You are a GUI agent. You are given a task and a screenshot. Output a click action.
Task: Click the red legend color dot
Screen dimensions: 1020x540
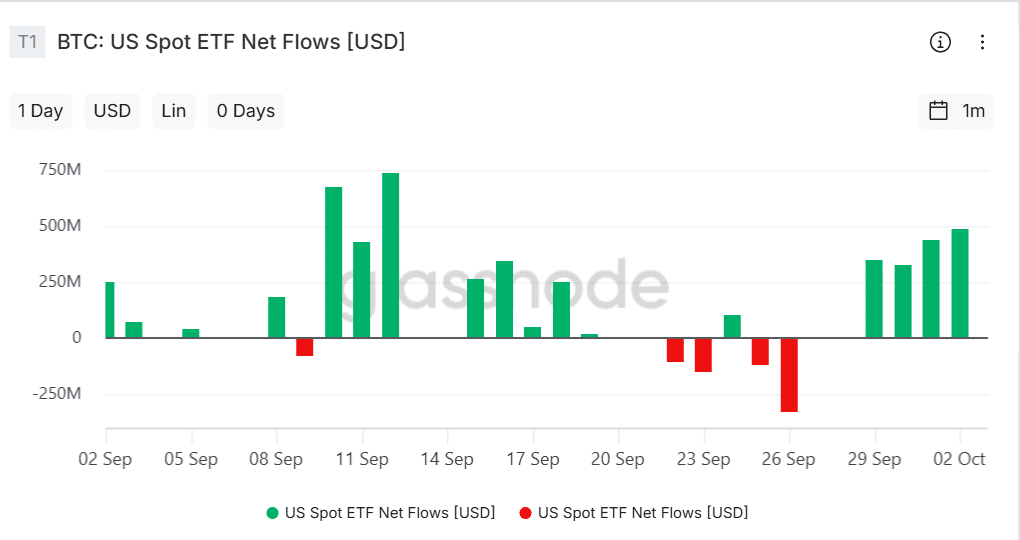click(525, 513)
